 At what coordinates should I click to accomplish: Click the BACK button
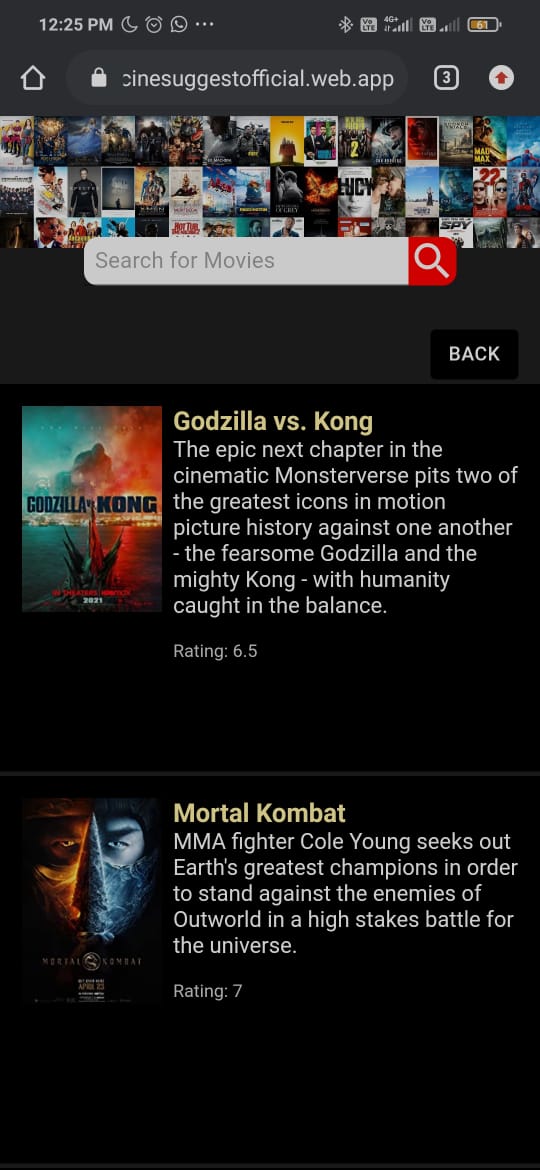pyautogui.click(x=474, y=354)
